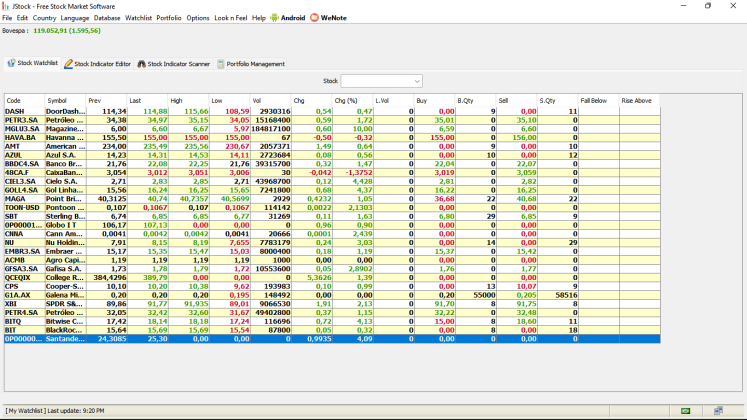Screen dimensions: 747x420
Task: Switch to Portfolio Management tab
Action: 251,64
